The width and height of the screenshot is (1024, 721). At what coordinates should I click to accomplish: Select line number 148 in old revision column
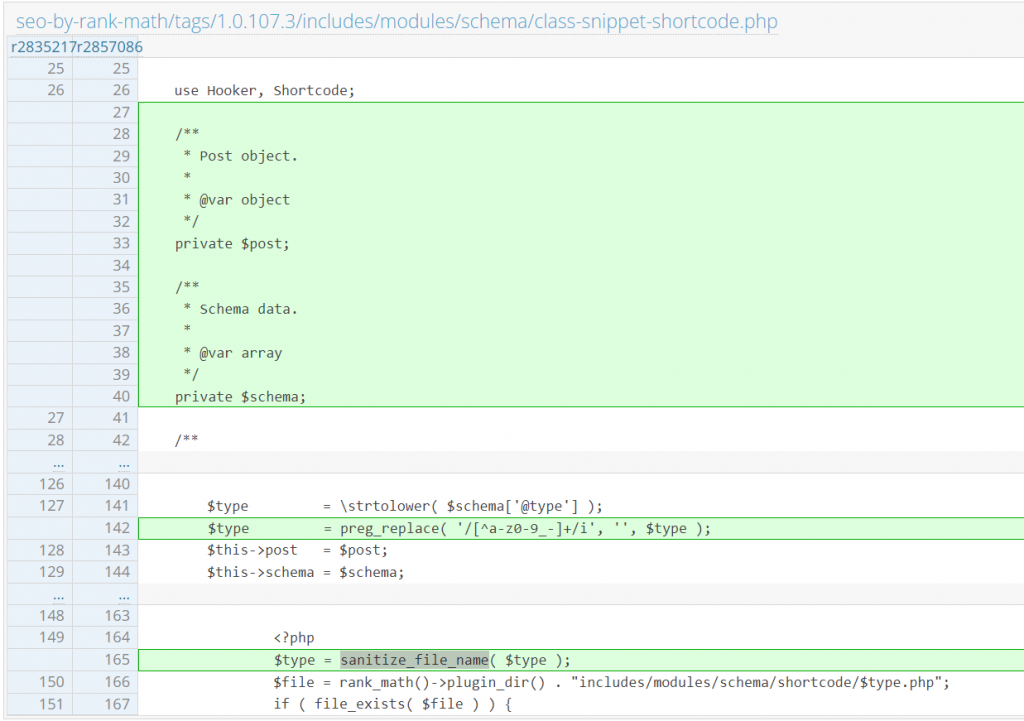pos(53,615)
